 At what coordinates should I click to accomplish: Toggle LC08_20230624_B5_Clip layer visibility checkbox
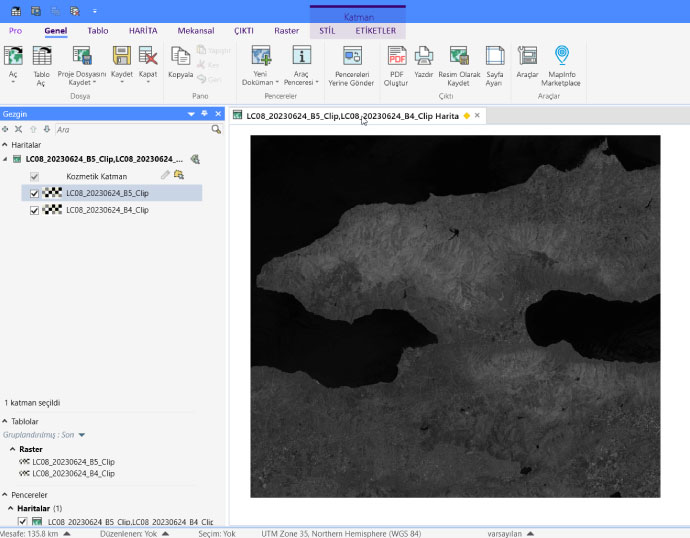coord(35,193)
